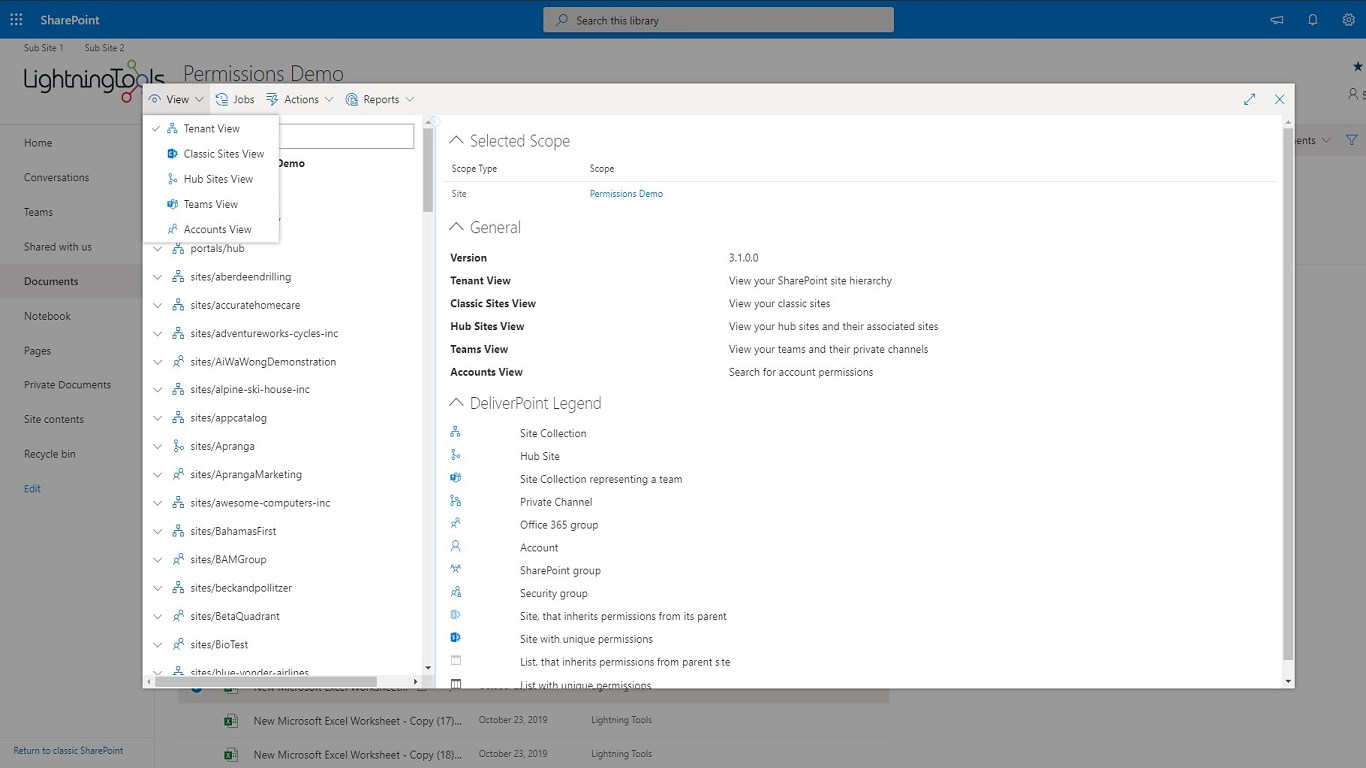The width and height of the screenshot is (1366, 768).
Task: Open the megaphone feedback icon in header
Action: pos(1277,20)
